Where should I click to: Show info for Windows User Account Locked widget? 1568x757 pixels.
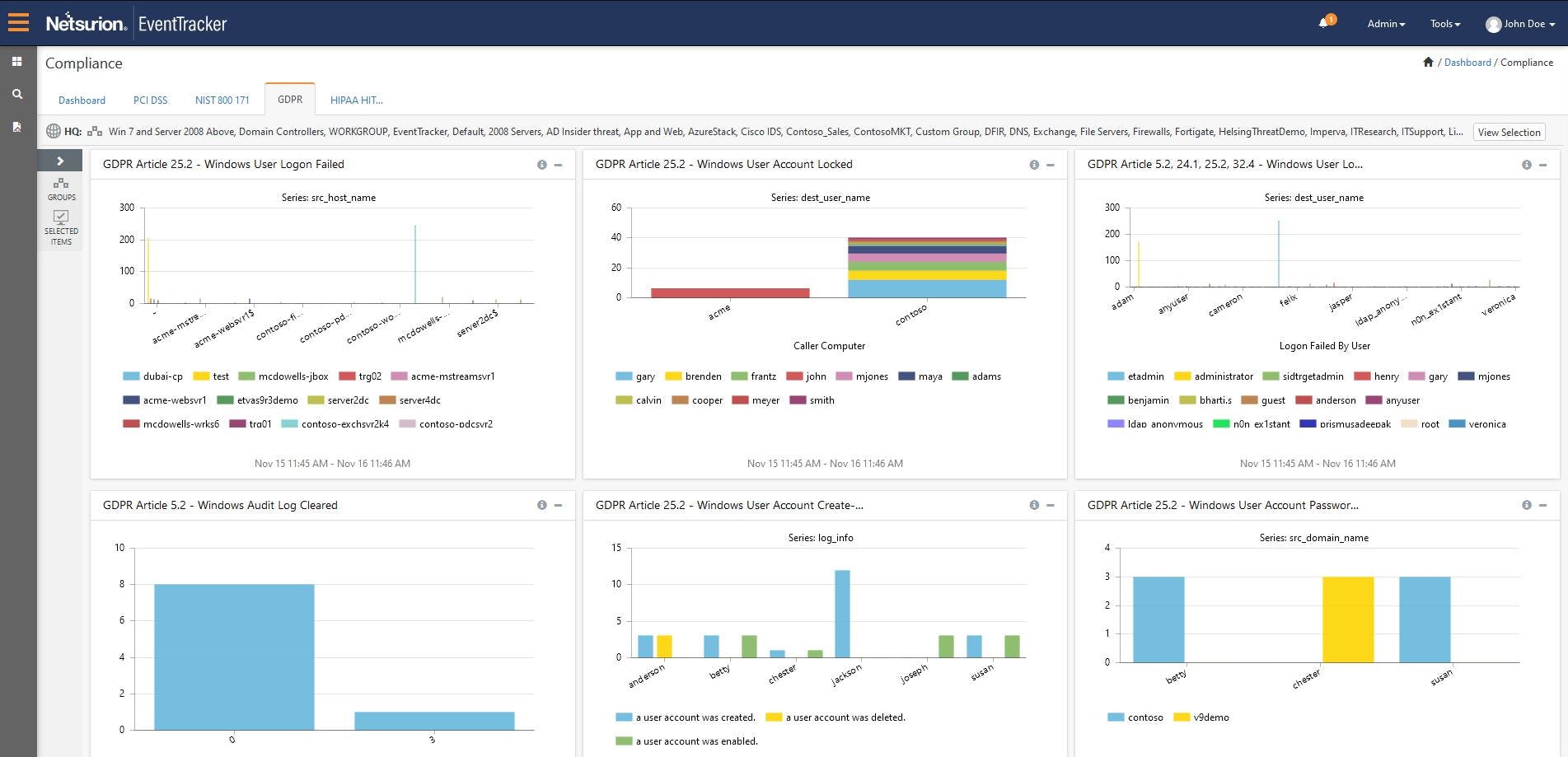(1034, 165)
